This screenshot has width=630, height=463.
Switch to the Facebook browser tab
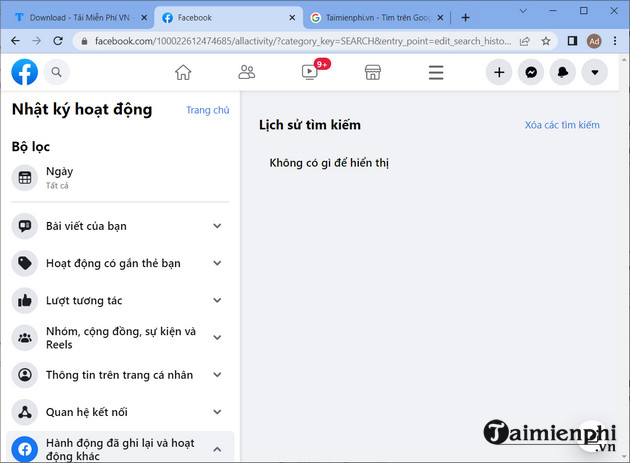coord(228,18)
